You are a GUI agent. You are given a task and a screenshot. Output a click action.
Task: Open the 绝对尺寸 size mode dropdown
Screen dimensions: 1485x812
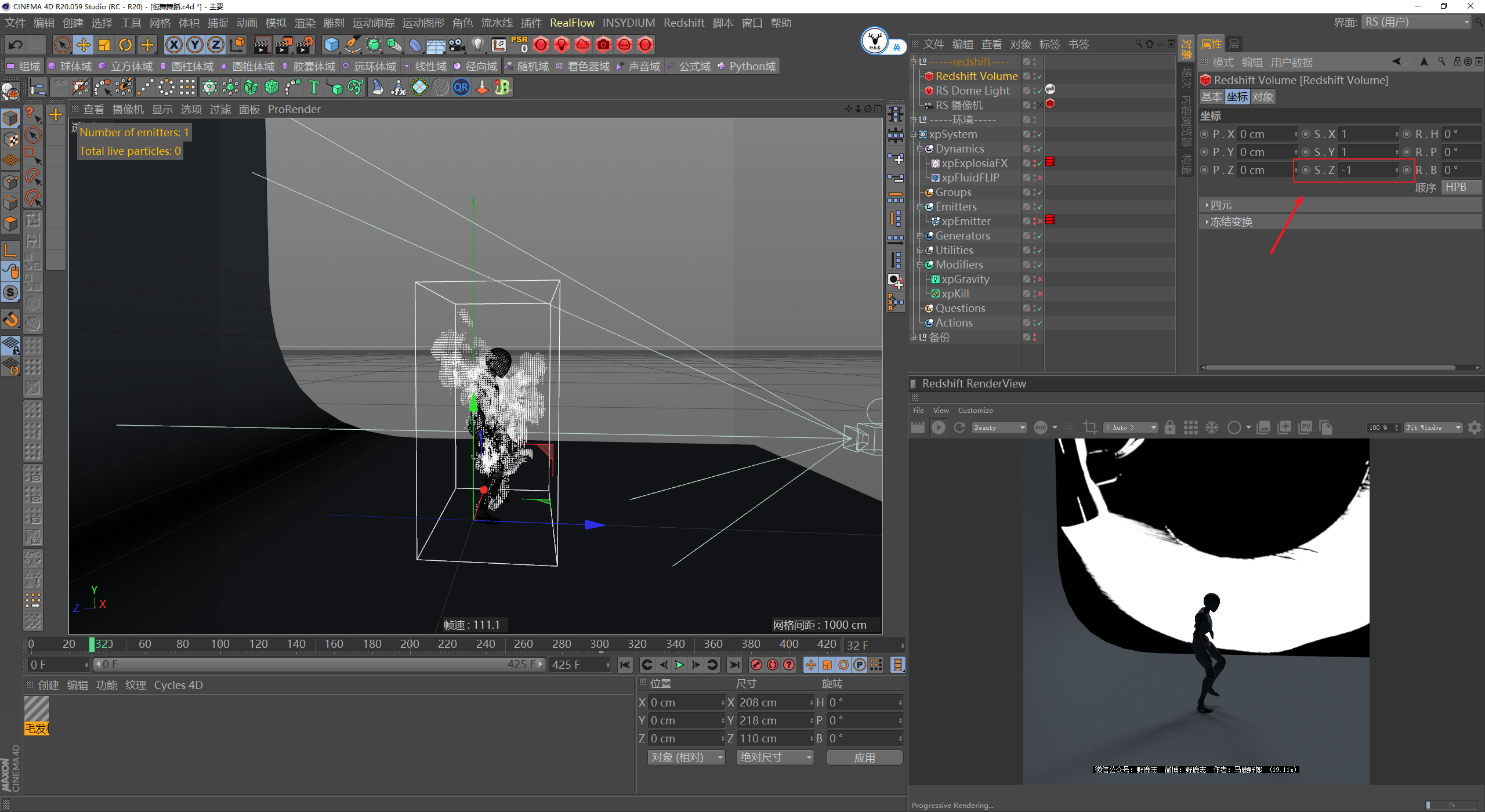(774, 757)
